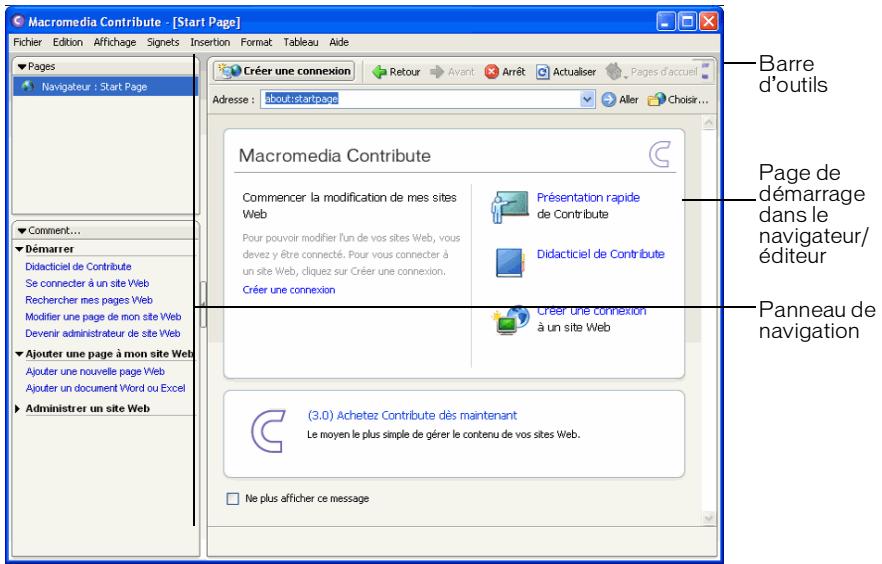This screenshot has height=564, width=882.
Task: Click the Aller go button icon
Action: pos(609,100)
